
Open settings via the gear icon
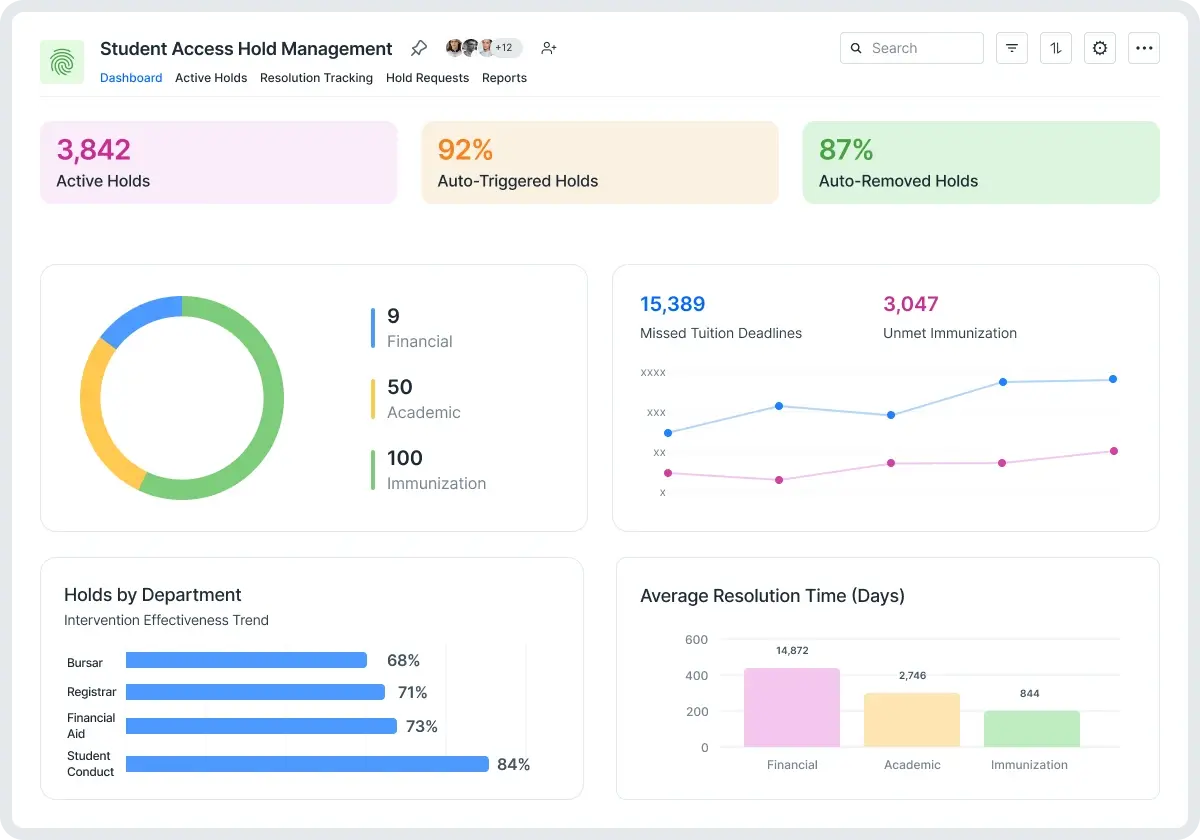(x=1100, y=48)
